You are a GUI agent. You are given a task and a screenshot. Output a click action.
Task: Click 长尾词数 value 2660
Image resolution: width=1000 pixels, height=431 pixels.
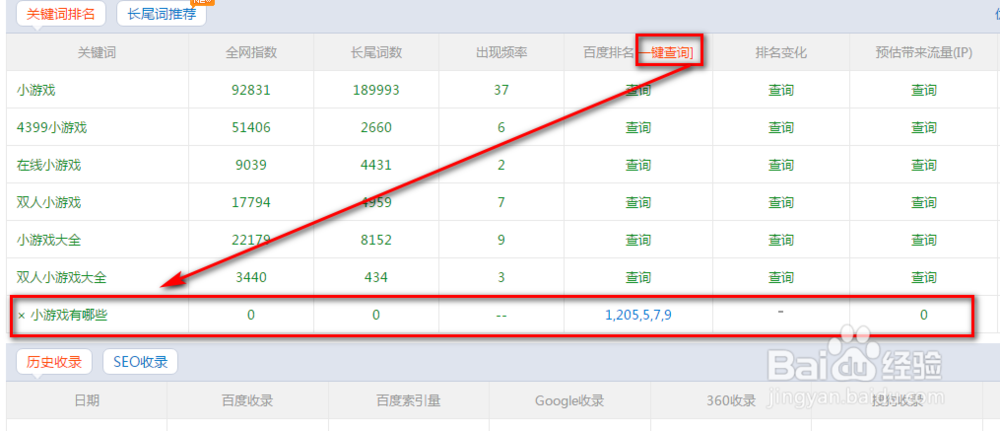376,128
